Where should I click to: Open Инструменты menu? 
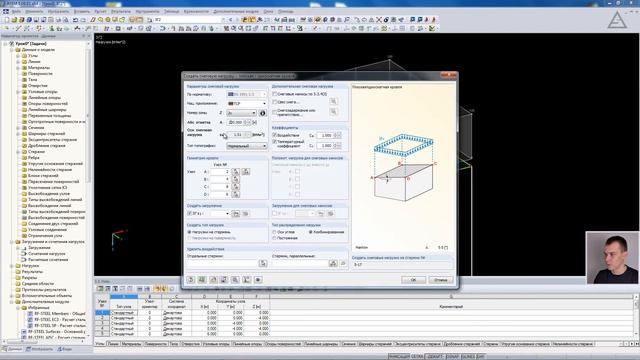tap(147, 11)
